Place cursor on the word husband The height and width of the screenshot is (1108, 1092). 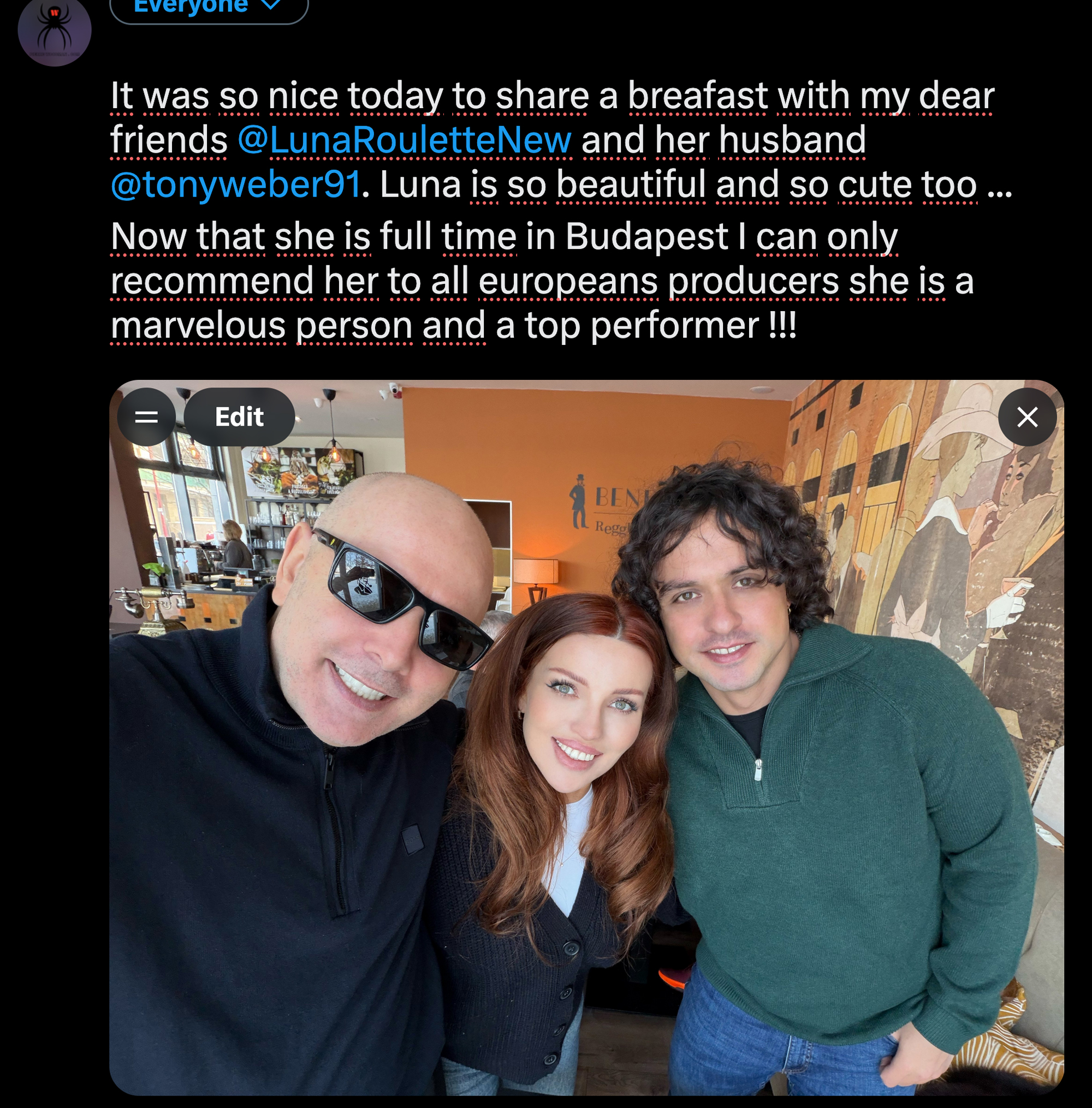pos(792,140)
